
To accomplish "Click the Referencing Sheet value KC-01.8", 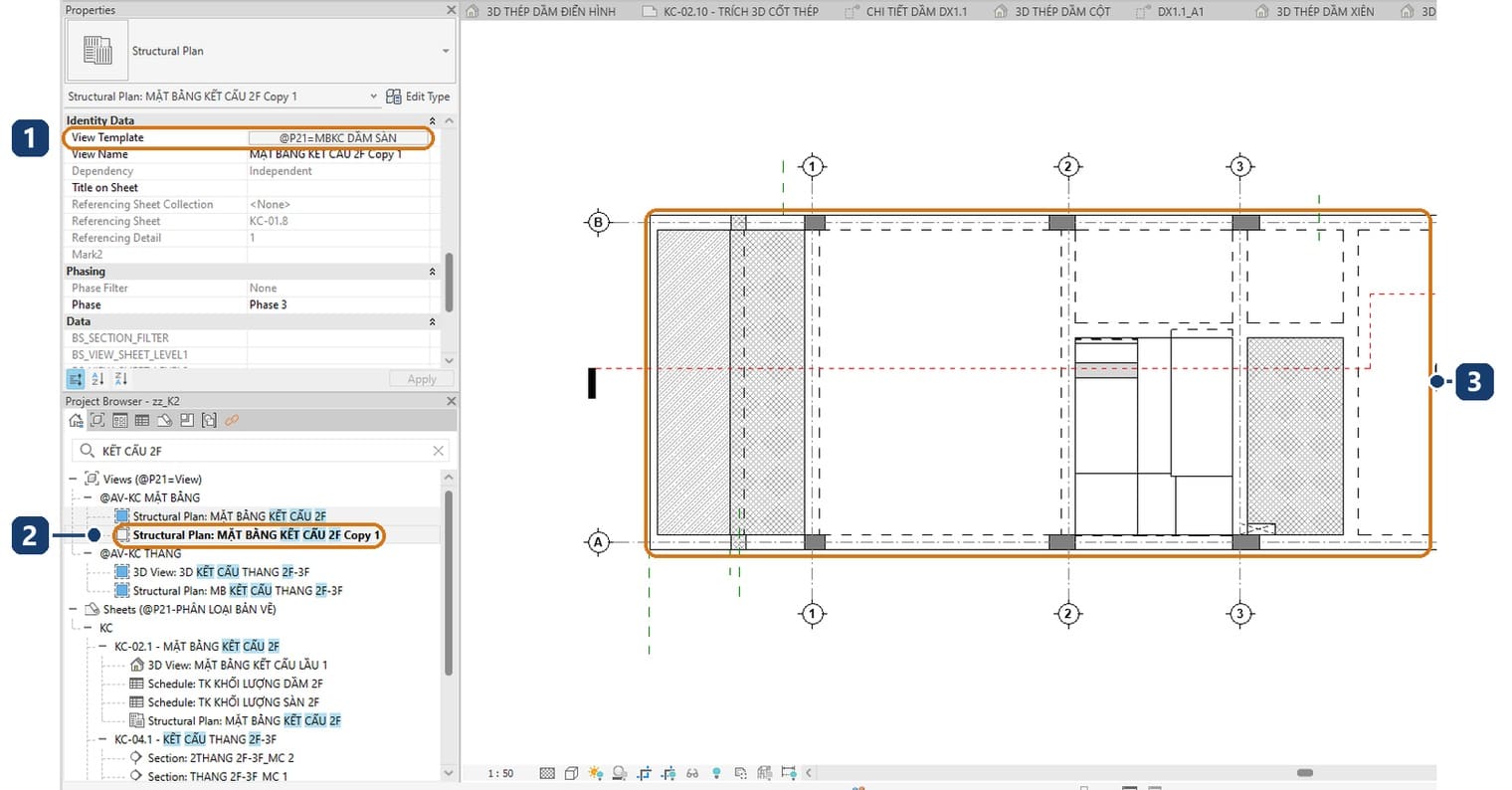I will [x=338, y=221].
